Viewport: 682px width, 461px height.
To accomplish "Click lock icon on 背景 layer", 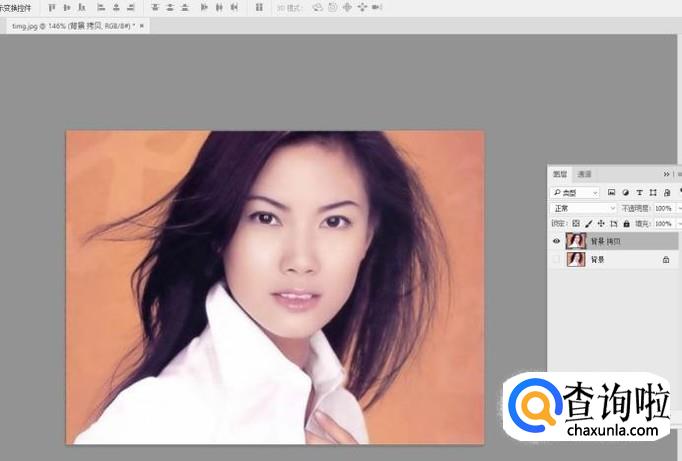I will click(x=666, y=259).
